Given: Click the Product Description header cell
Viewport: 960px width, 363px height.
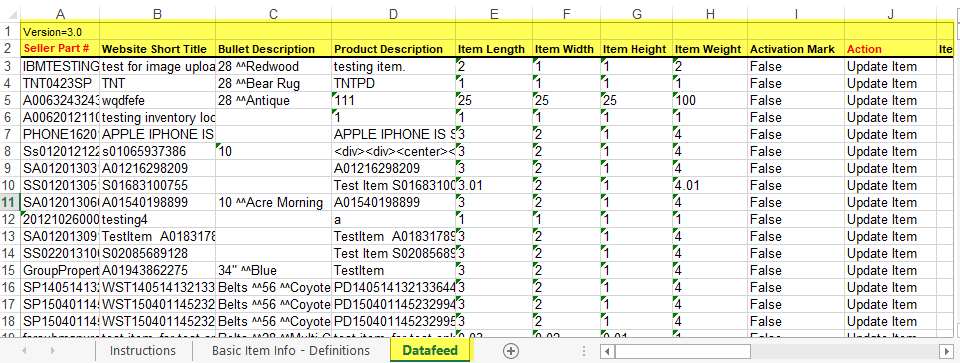Looking at the screenshot, I should (x=393, y=48).
